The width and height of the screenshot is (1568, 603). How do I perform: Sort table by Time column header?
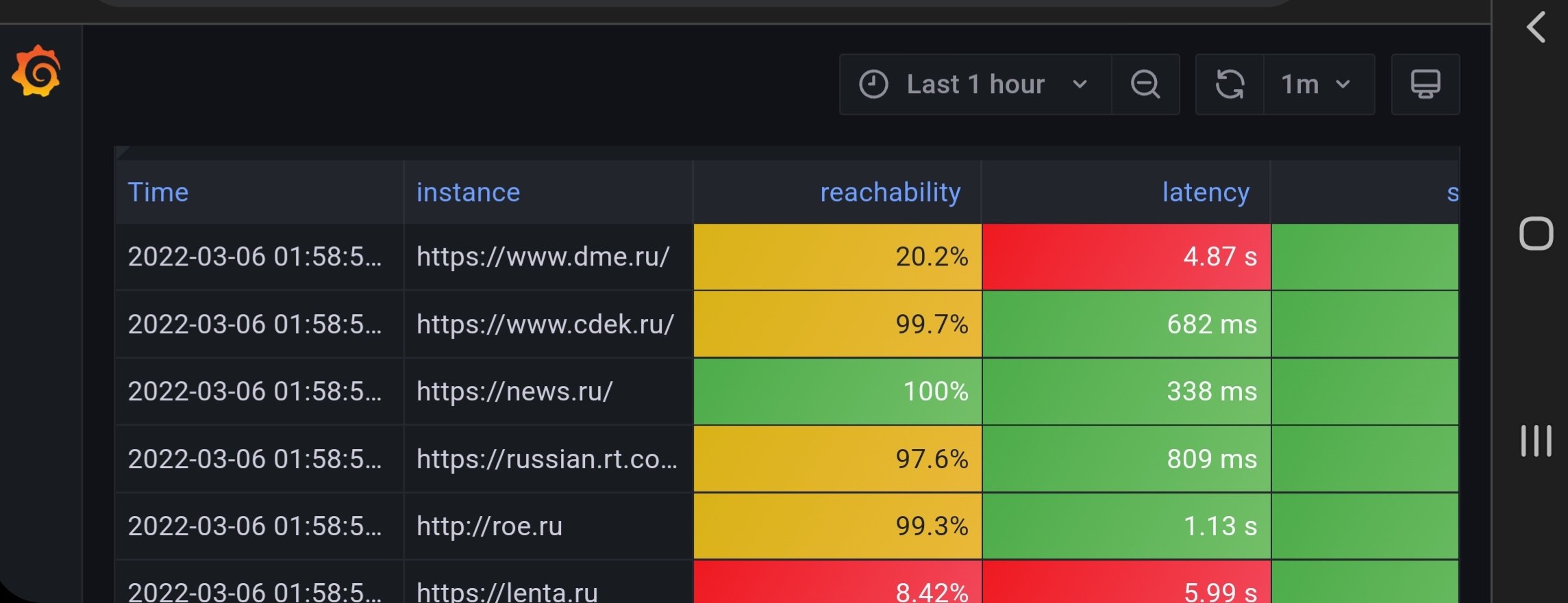[x=158, y=193]
